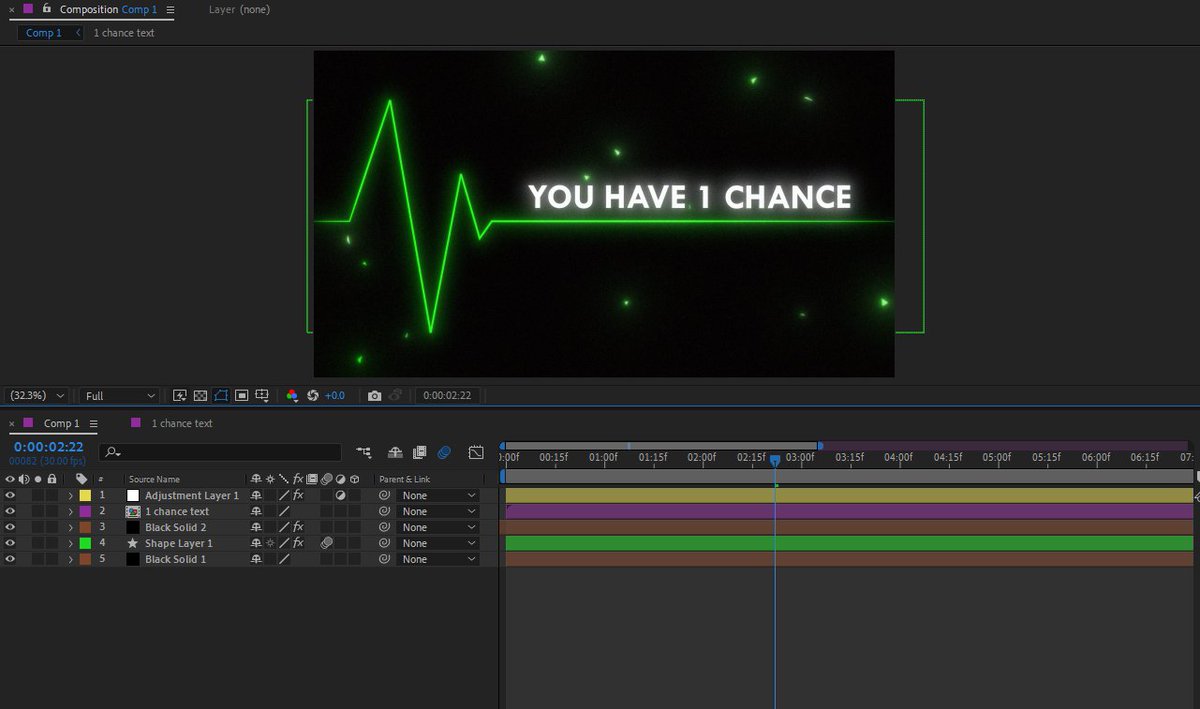Click yellow label swatch of Adjustment Layer 1
This screenshot has height=709, width=1200.
pos(85,496)
